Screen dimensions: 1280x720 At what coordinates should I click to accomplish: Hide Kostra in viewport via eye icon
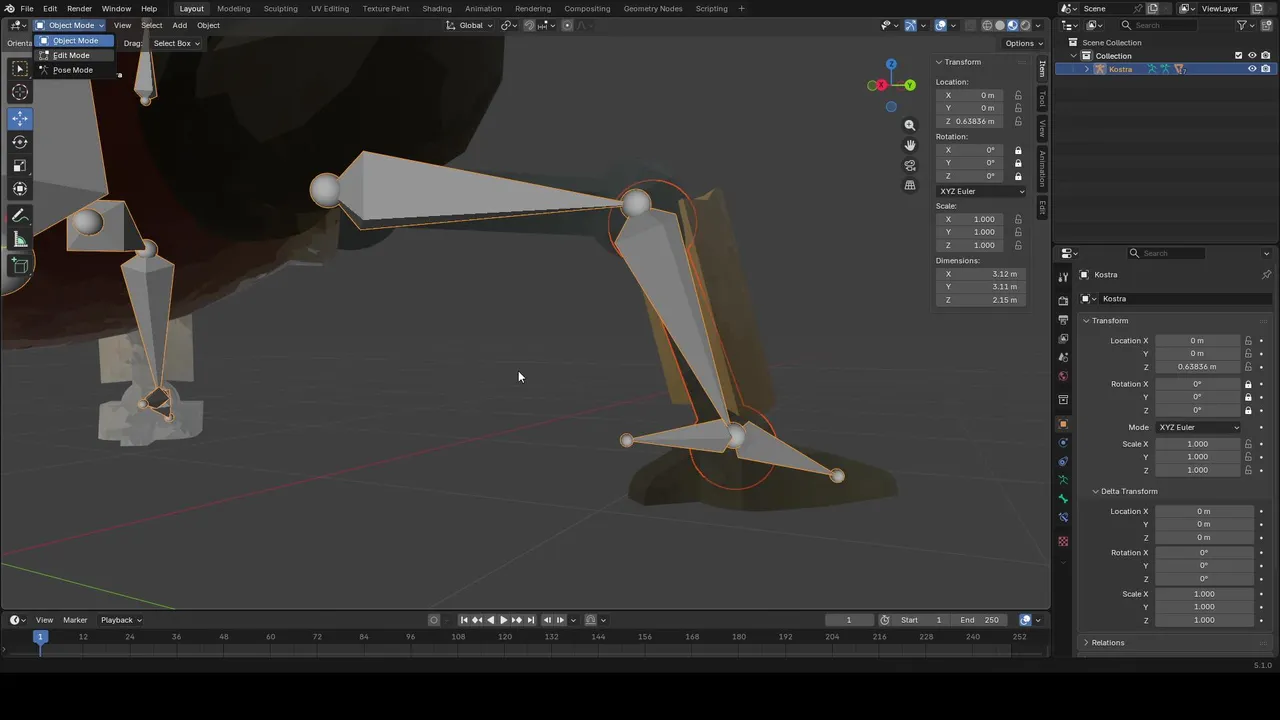point(1252,69)
